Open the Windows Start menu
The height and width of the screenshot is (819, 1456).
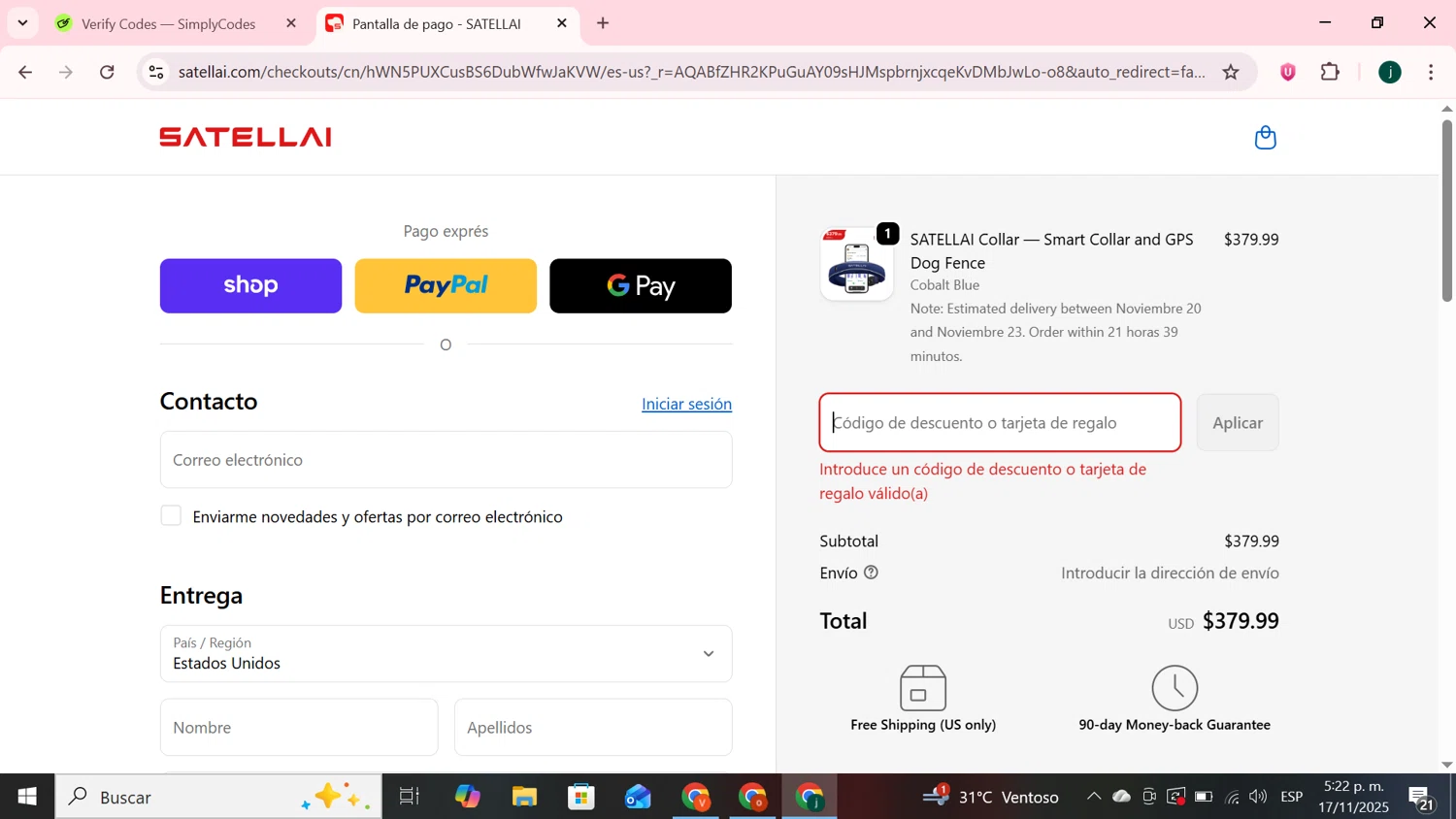[x=27, y=797]
